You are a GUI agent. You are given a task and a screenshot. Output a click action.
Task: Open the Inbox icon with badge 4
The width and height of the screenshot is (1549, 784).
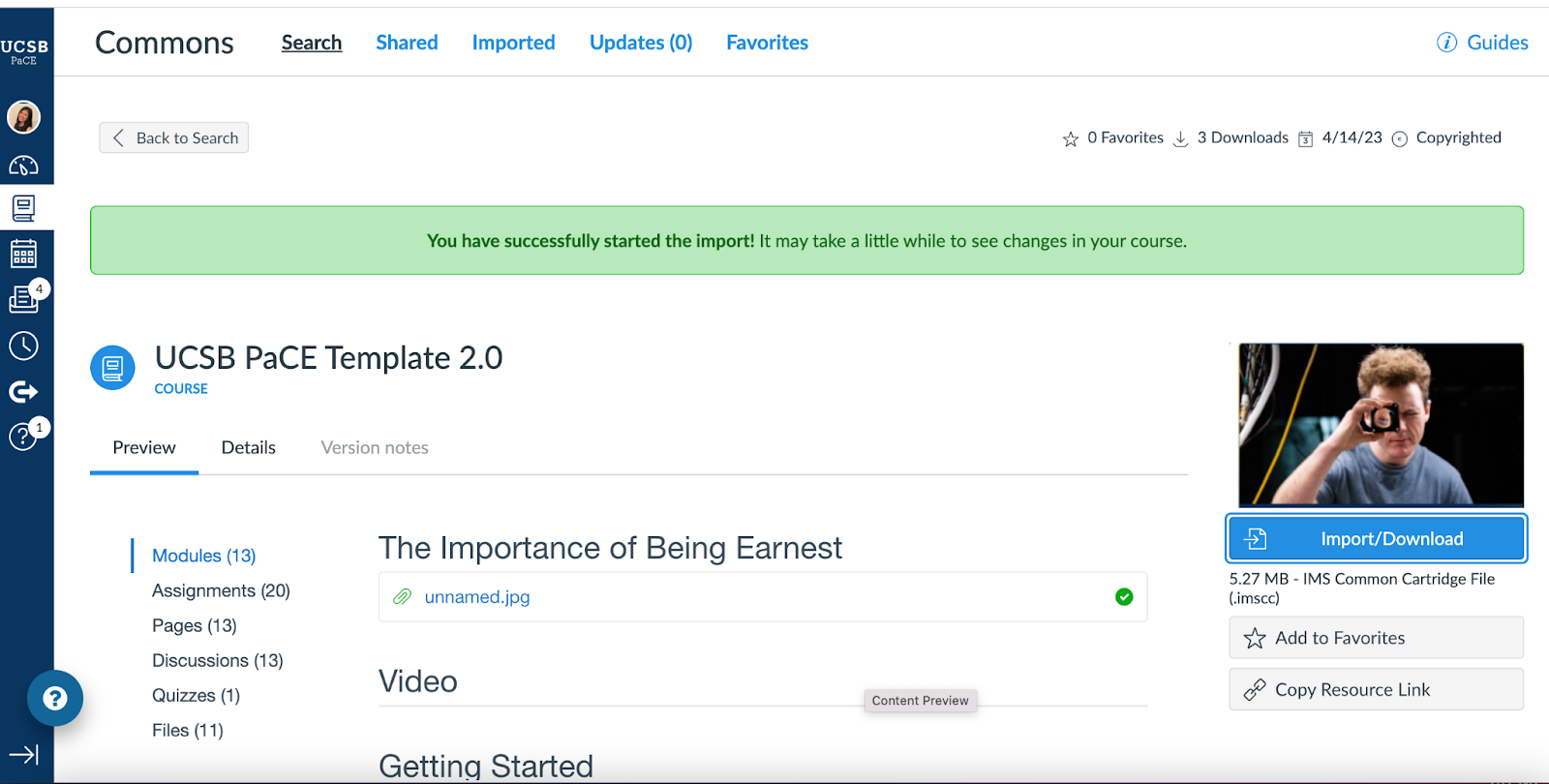(23, 299)
